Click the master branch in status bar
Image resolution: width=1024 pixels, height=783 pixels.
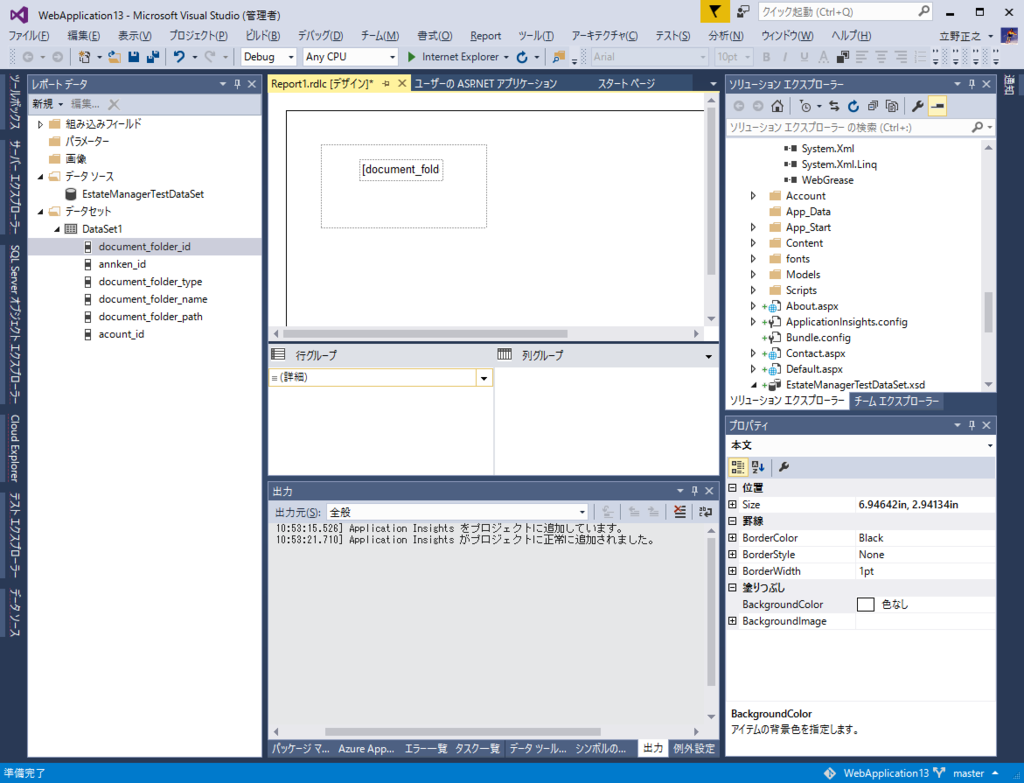968,773
